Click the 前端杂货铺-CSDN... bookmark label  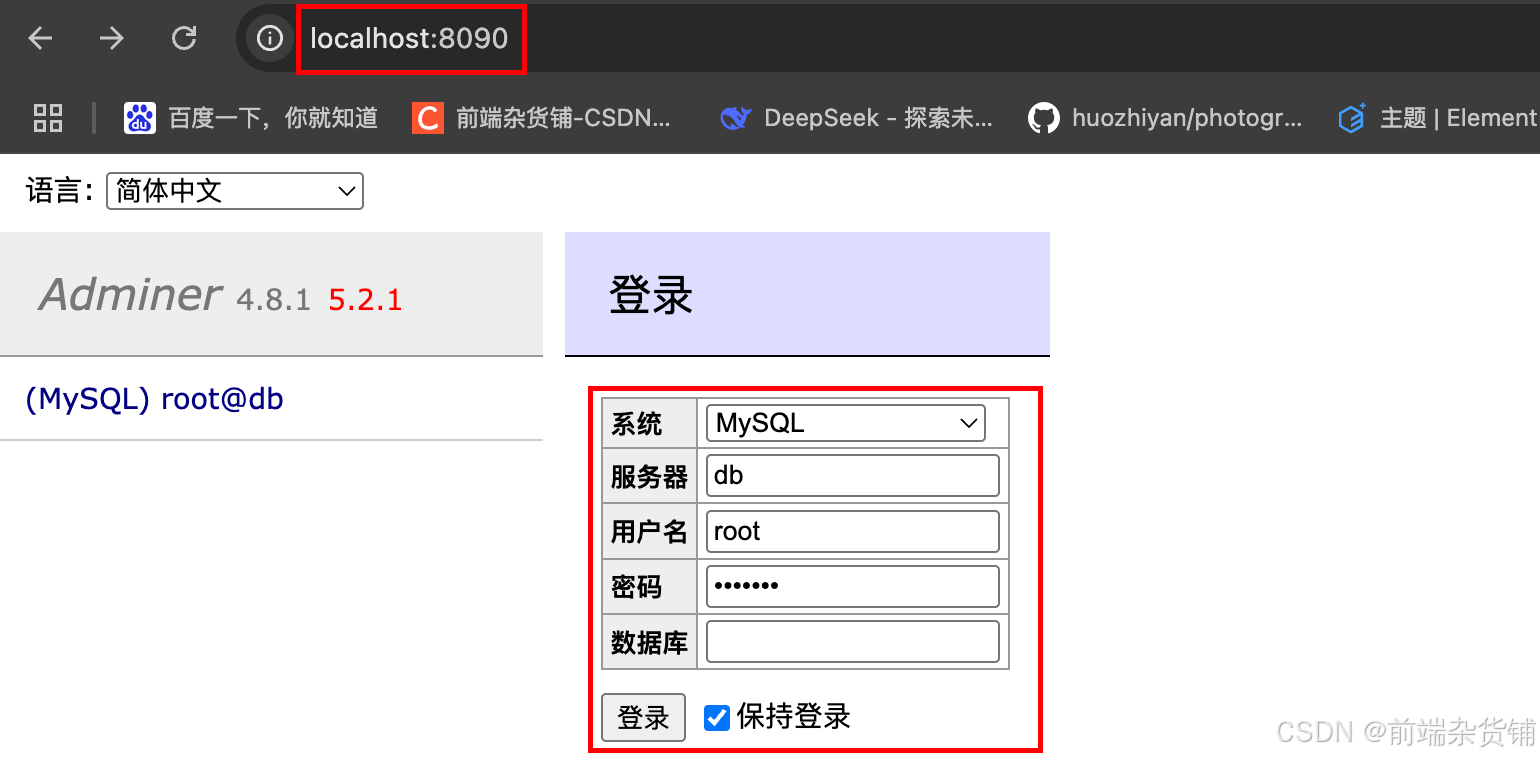tap(563, 118)
